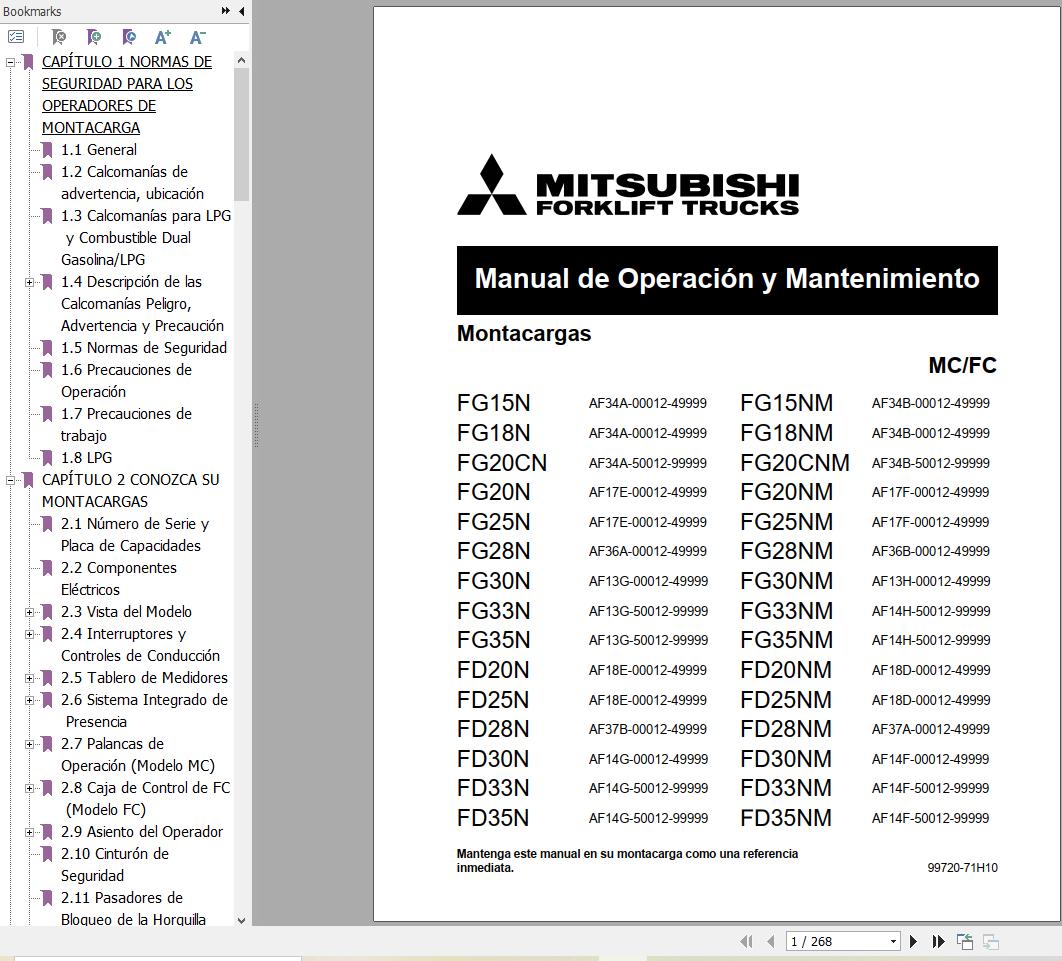
Task: Expand the panel using the double-arrow chevrons
Action: coord(227,11)
